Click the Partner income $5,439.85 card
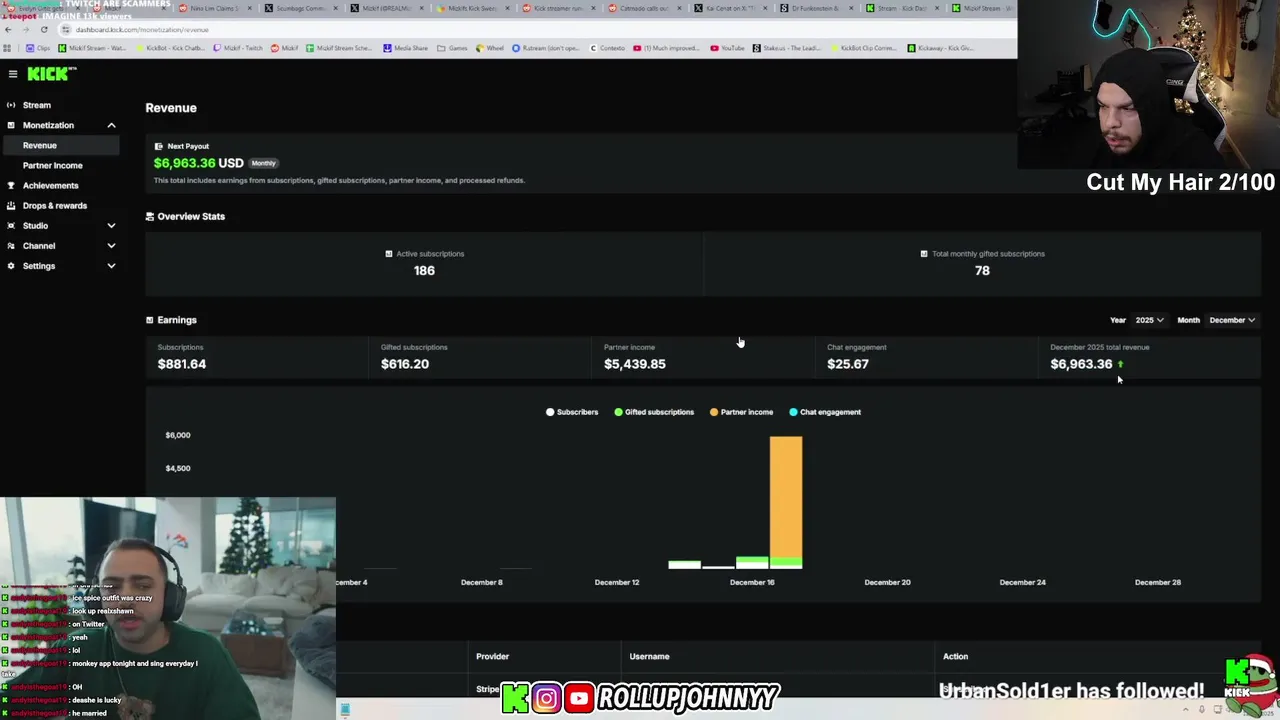 pos(703,357)
